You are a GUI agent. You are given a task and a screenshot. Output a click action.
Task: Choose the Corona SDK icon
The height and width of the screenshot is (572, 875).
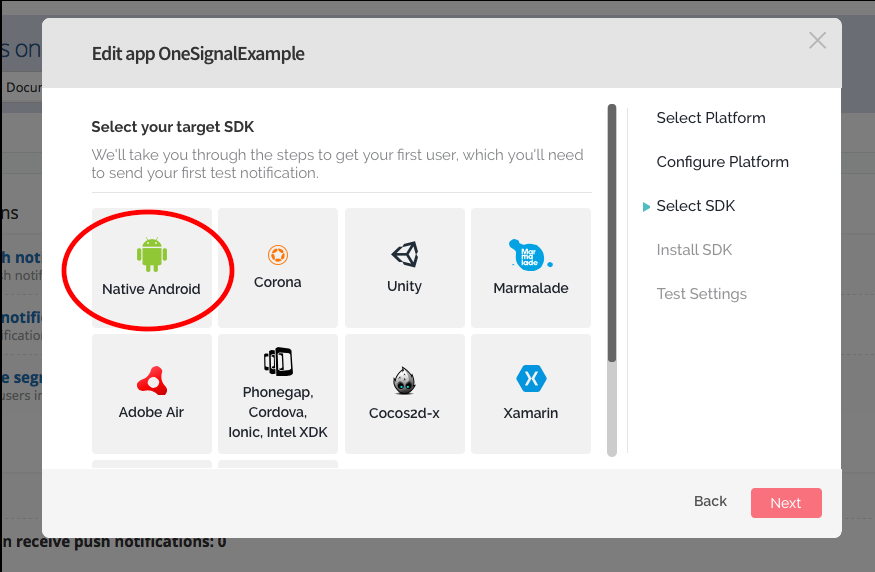277,255
